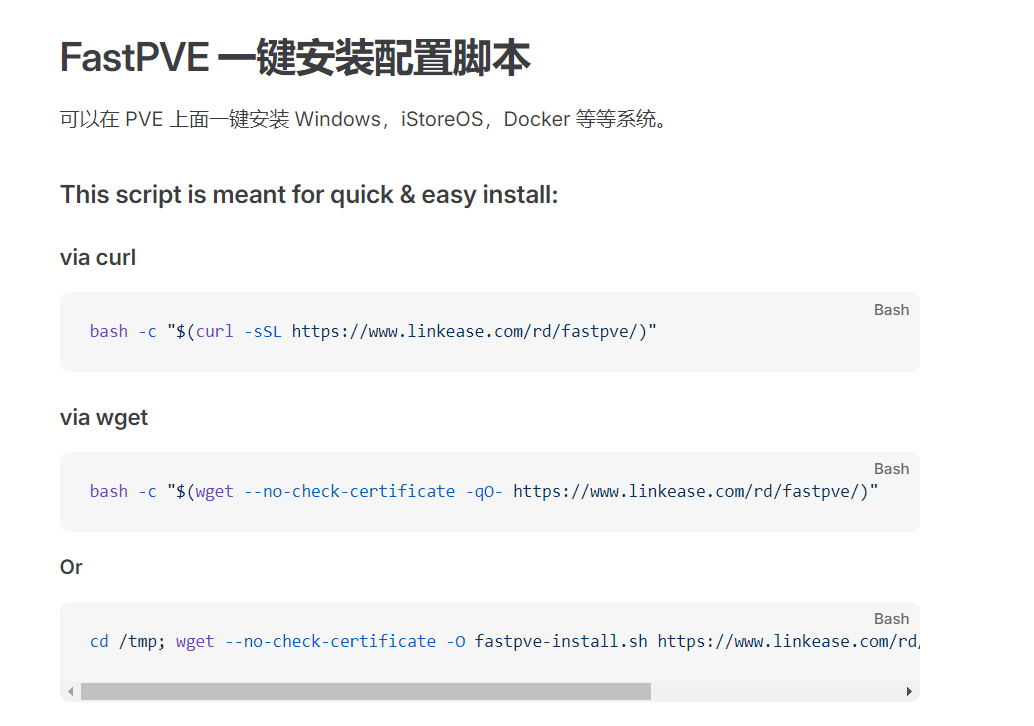Click the 'via curl' subheading
The width and height of the screenshot is (1034, 726).
point(98,257)
